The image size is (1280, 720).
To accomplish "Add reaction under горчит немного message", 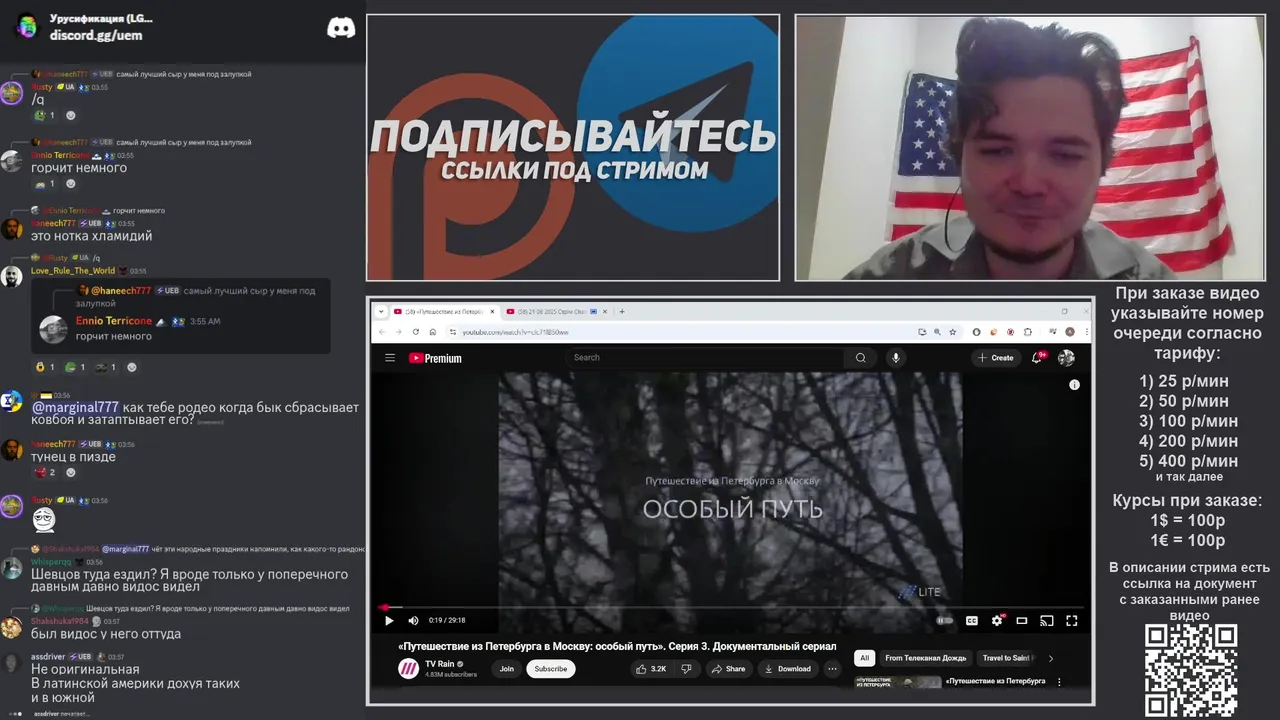I will pyautogui.click(x=70, y=184).
